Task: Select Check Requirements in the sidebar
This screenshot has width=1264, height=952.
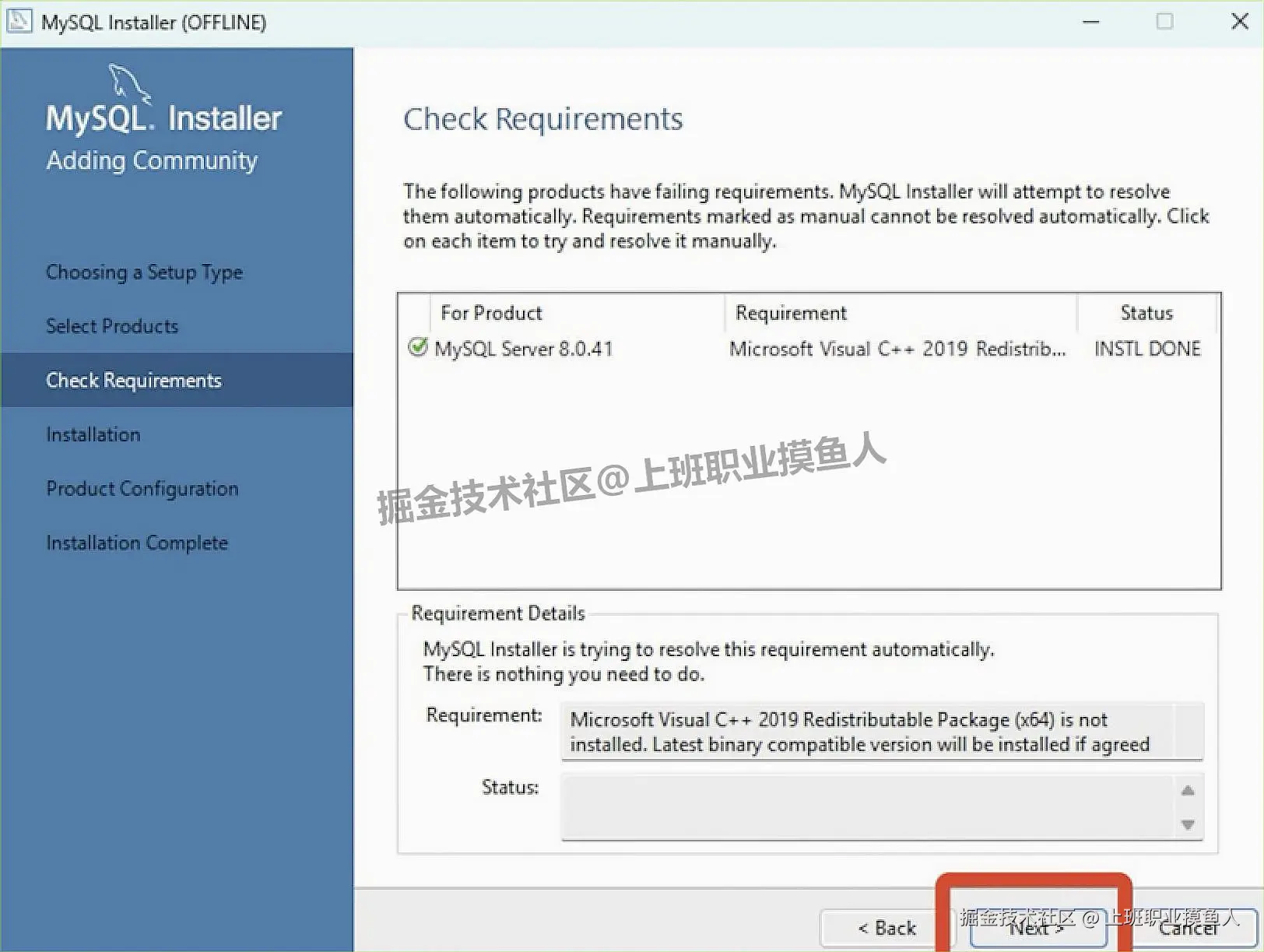Action: [x=133, y=380]
